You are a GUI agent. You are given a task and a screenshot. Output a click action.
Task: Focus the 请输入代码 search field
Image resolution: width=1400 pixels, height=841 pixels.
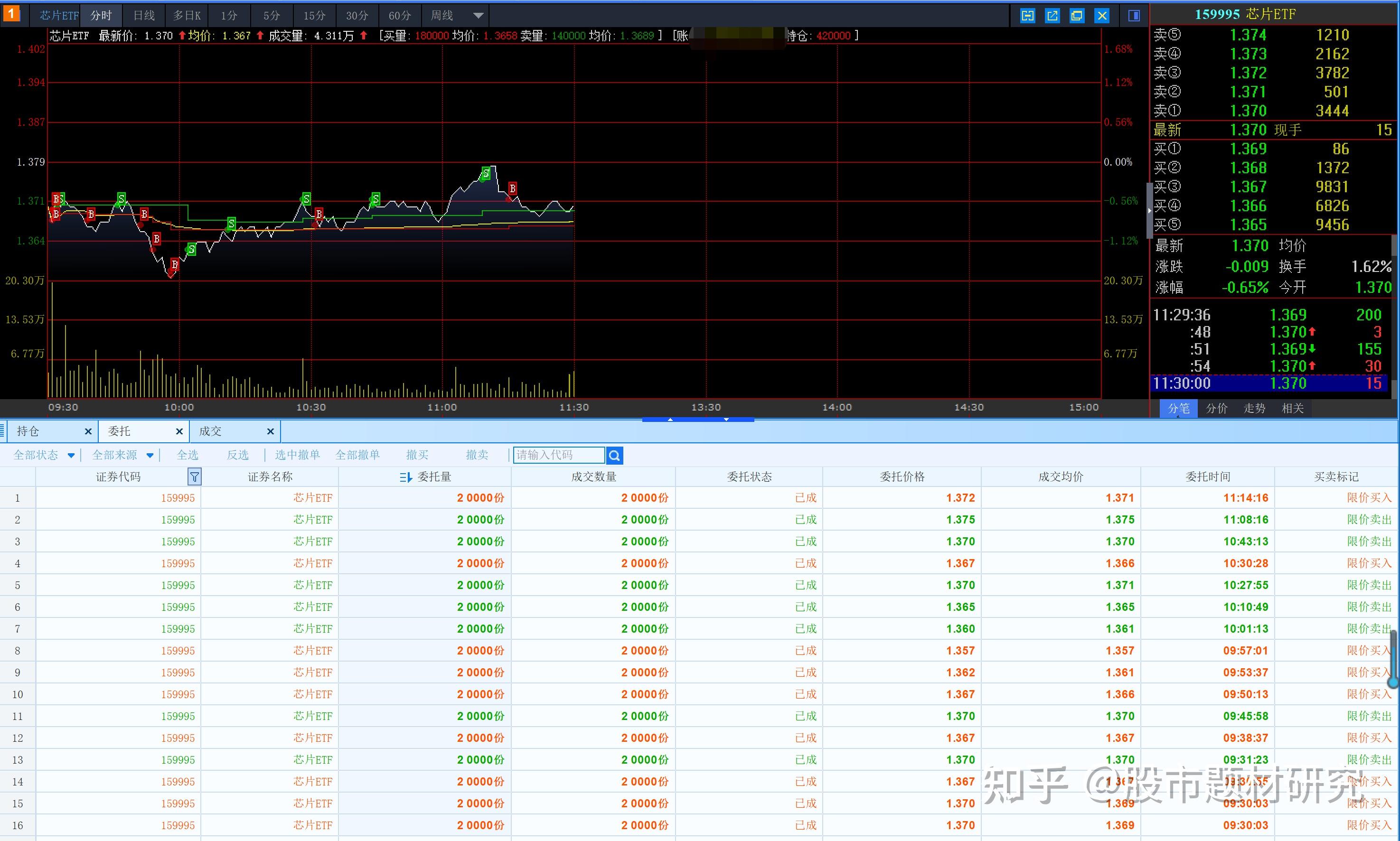[x=559, y=455]
